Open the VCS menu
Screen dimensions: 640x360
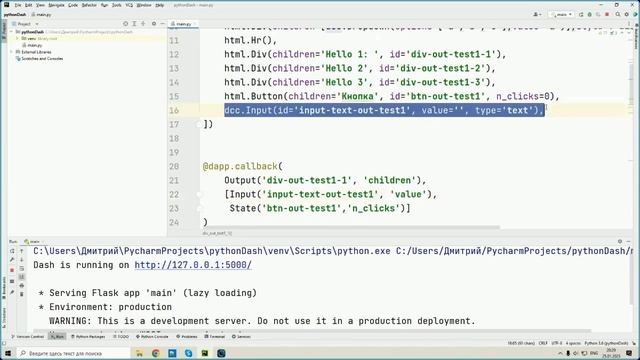129,5
